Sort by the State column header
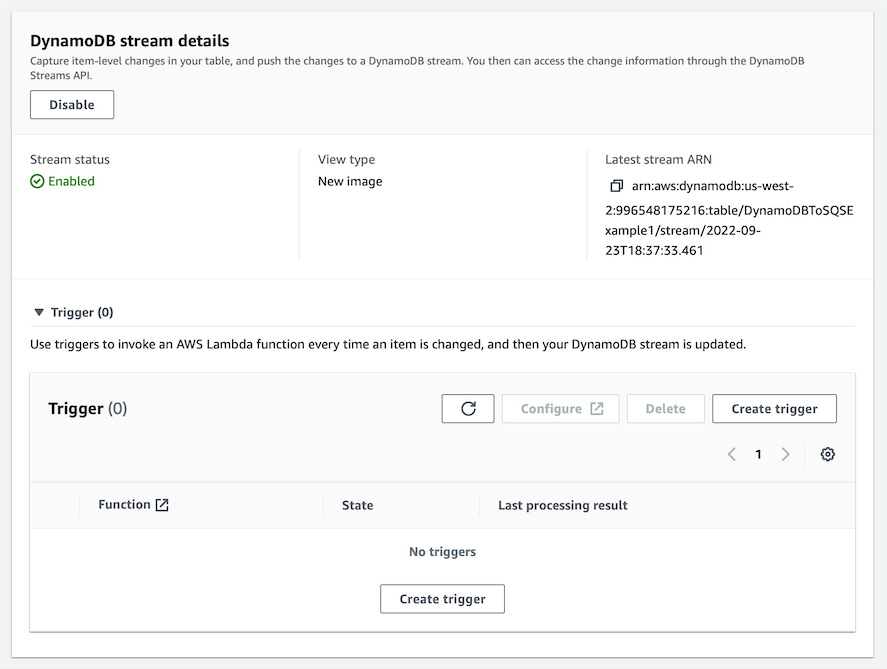The height and width of the screenshot is (669, 887). (357, 506)
